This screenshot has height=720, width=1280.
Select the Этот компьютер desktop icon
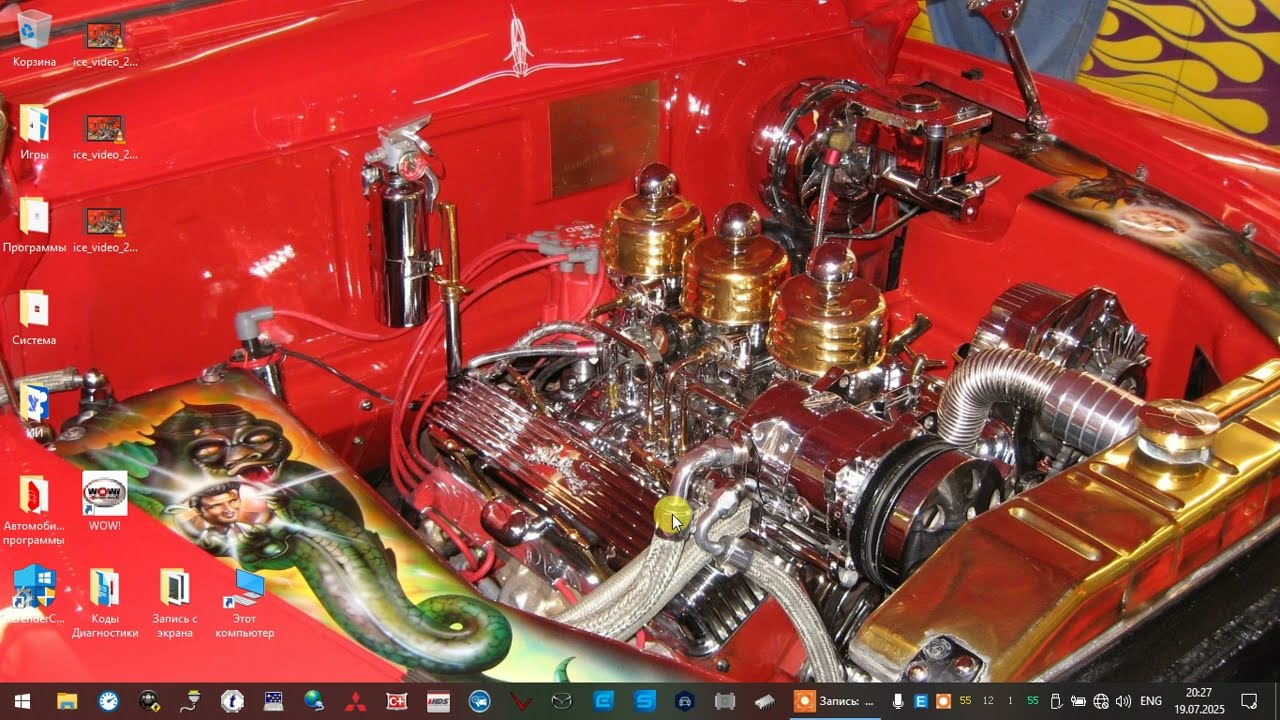(245, 603)
